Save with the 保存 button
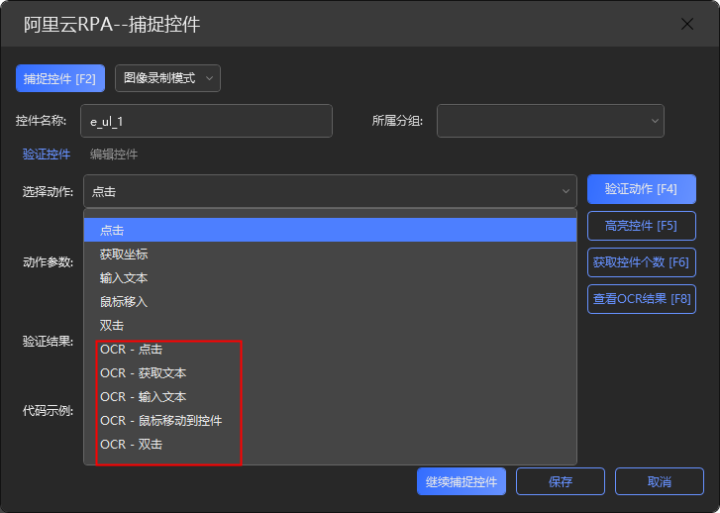Screen dimensions: 720x513 coord(560,481)
